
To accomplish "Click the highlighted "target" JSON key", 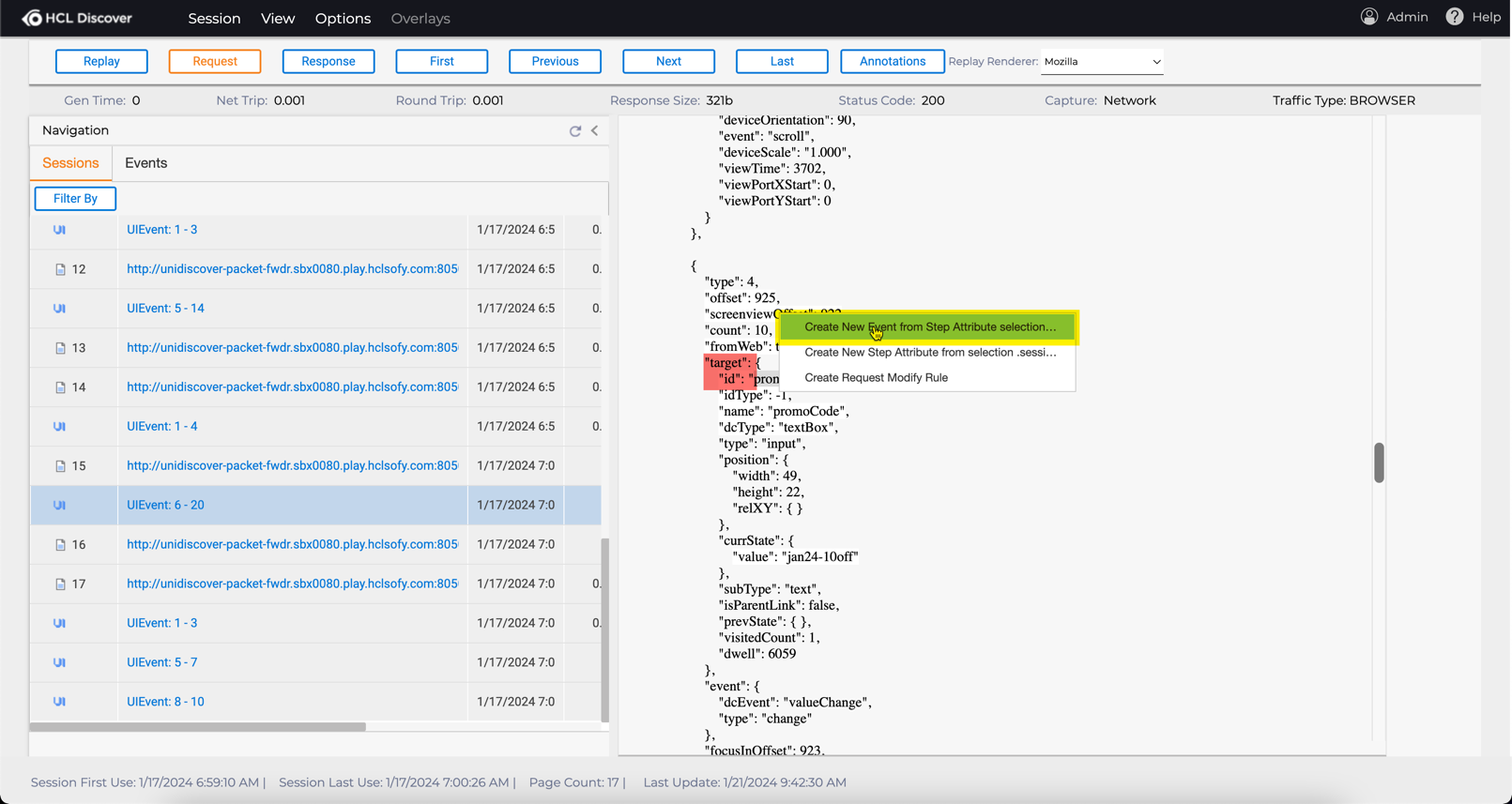I will coord(728,363).
